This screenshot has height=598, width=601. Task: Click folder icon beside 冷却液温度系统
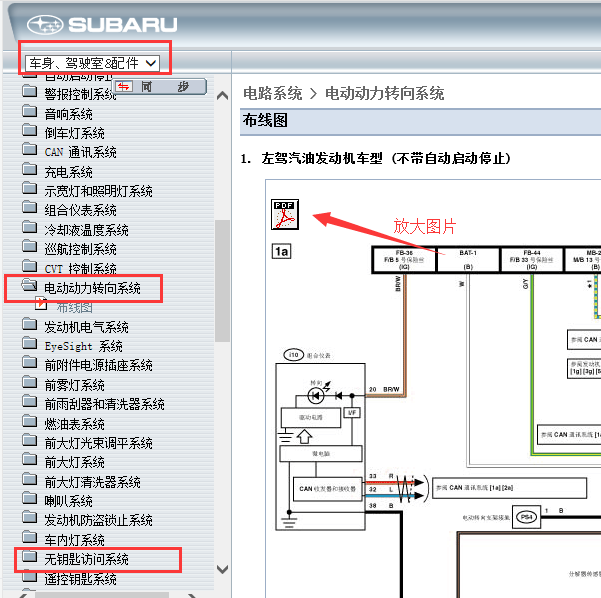pyautogui.click(x=30, y=228)
